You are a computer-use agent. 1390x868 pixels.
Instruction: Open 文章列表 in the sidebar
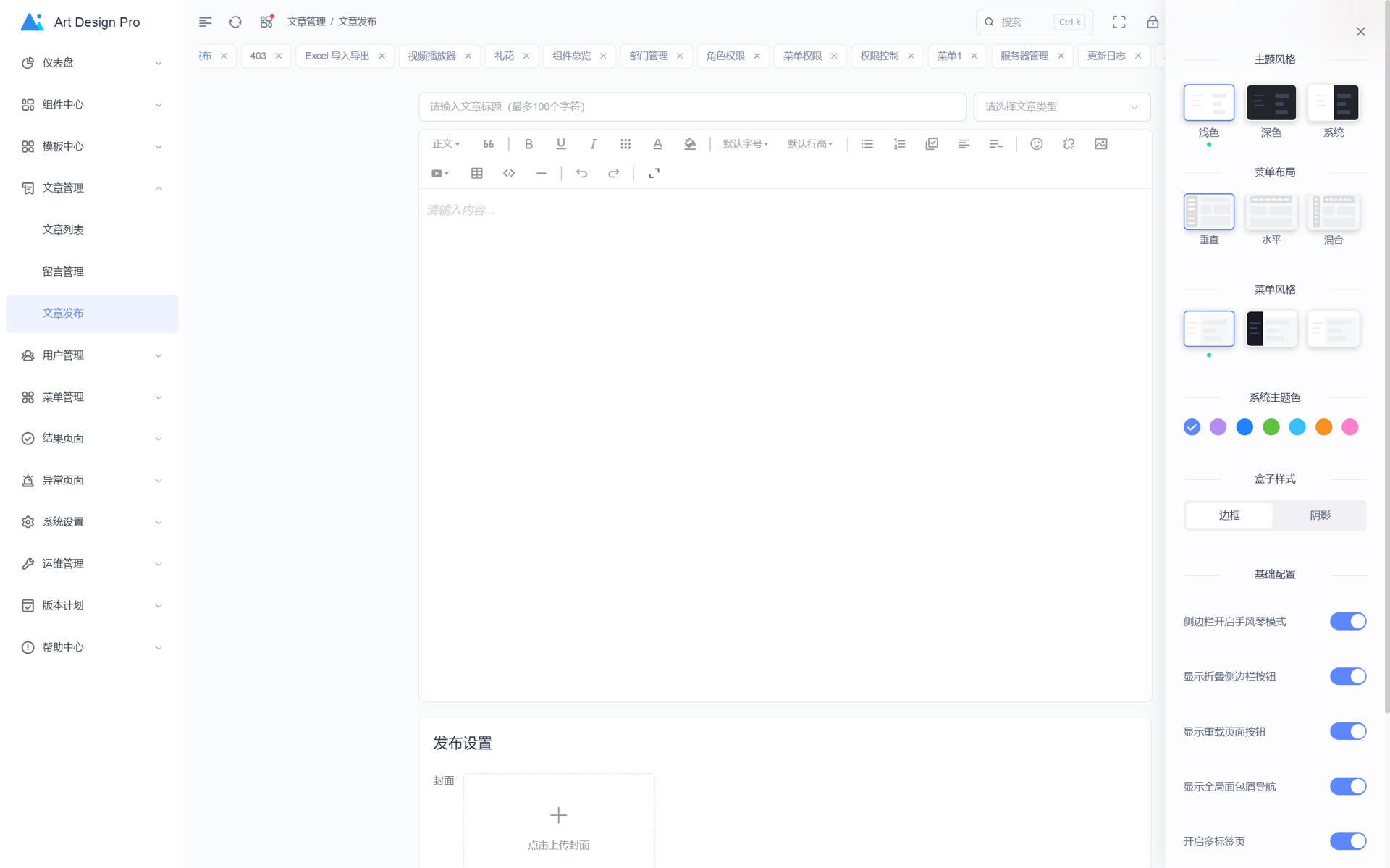coord(63,229)
